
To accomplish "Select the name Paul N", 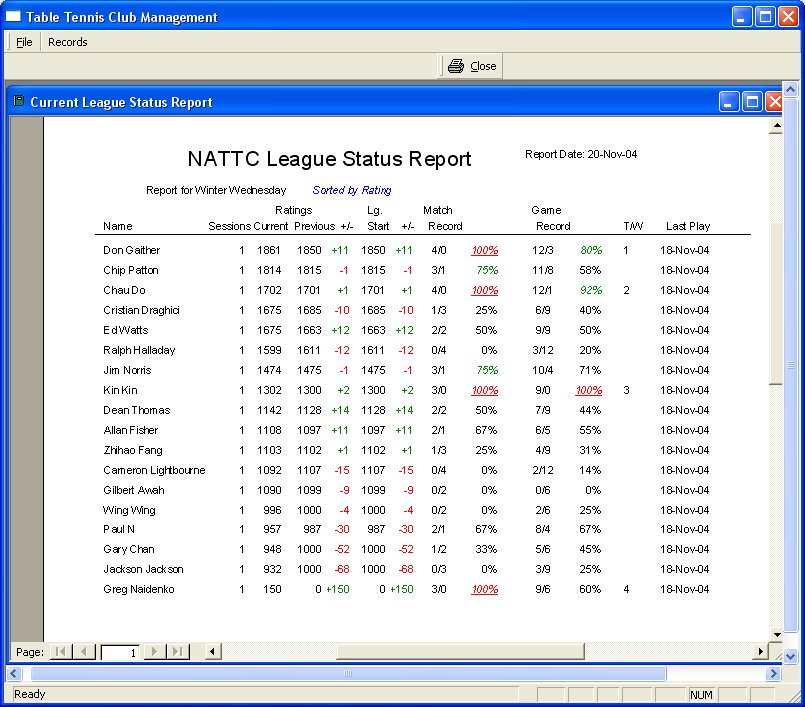I will pos(119,529).
